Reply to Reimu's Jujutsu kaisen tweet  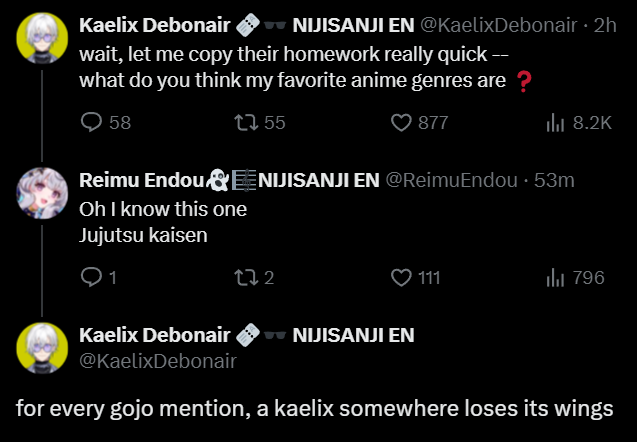click(x=91, y=277)
